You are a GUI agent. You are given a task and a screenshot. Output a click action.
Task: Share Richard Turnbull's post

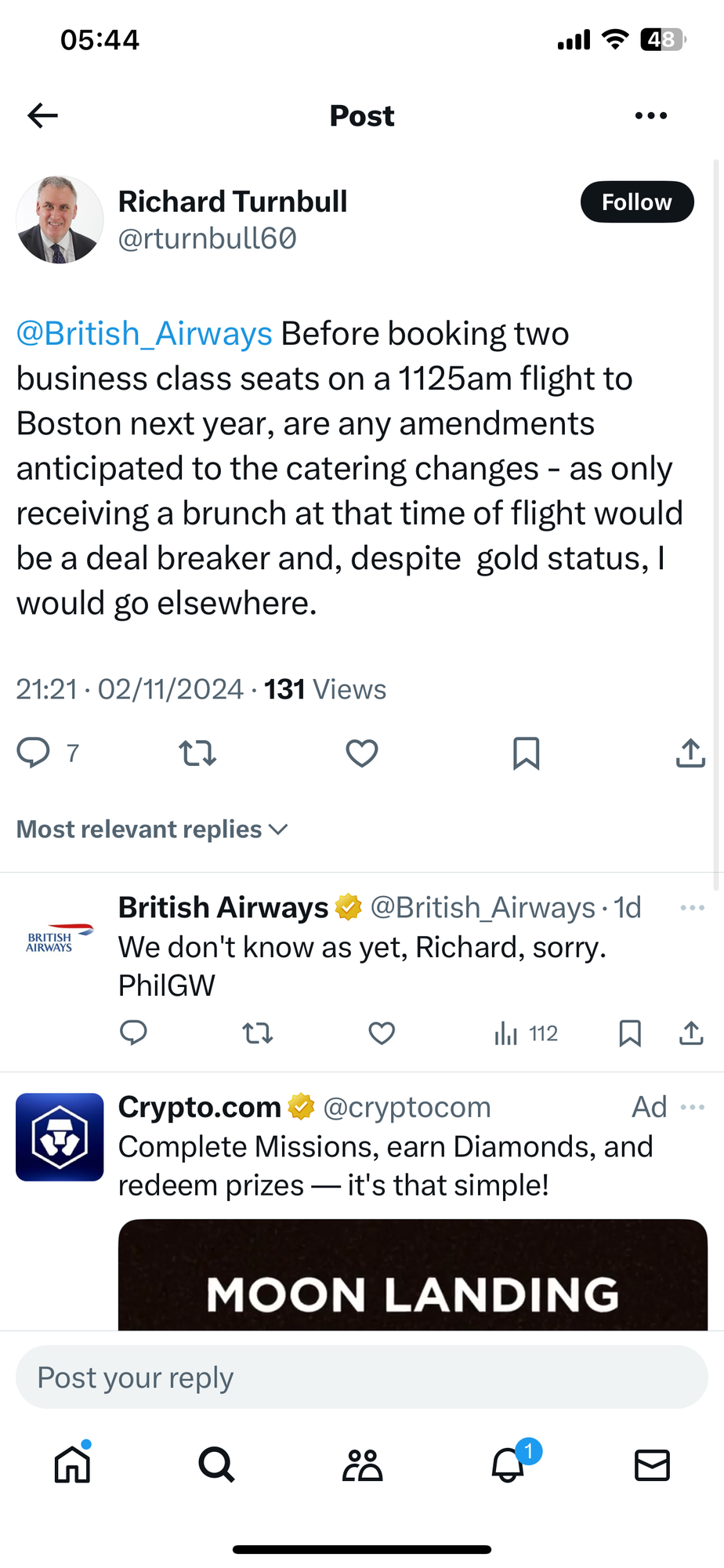coord(690,753)
